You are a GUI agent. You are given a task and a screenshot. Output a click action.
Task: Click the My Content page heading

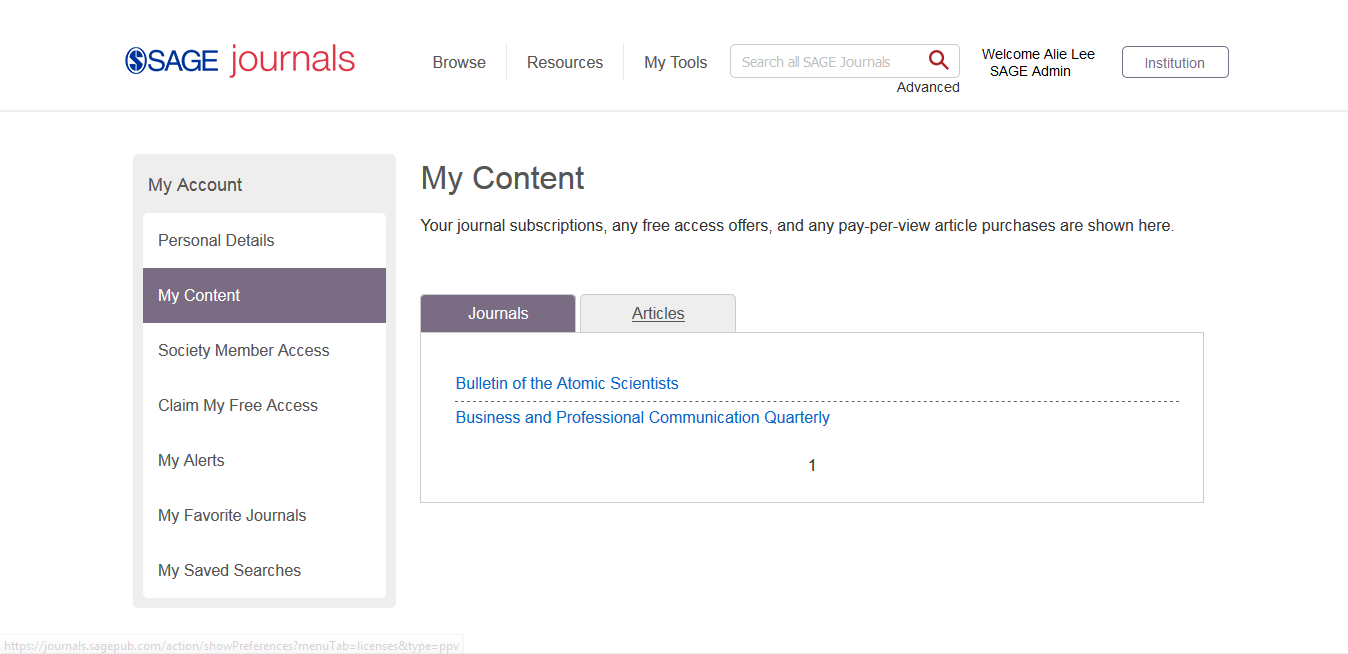[x=502, y=178]
